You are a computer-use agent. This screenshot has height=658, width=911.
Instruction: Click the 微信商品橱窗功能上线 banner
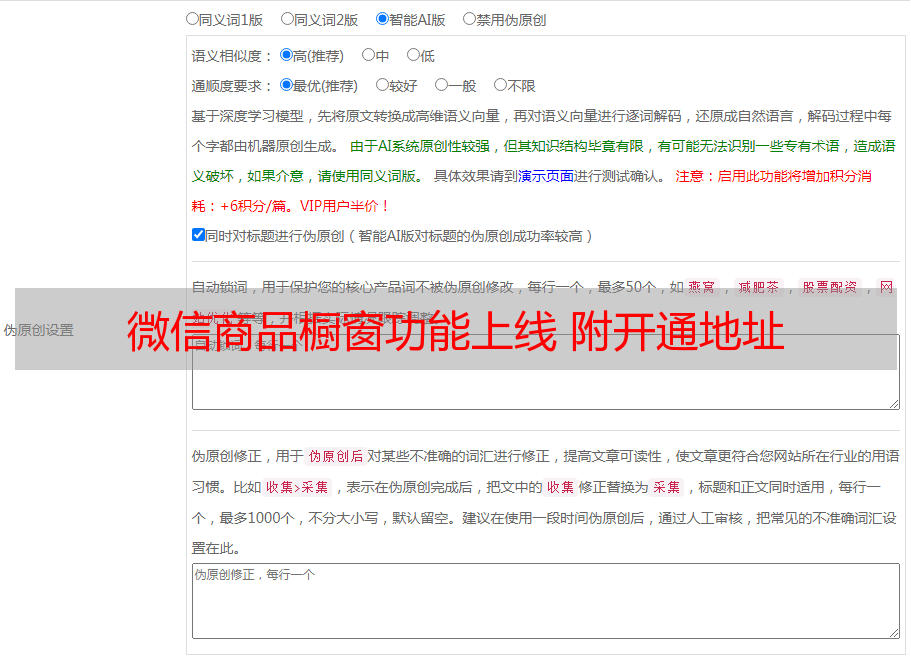[456, 329]
